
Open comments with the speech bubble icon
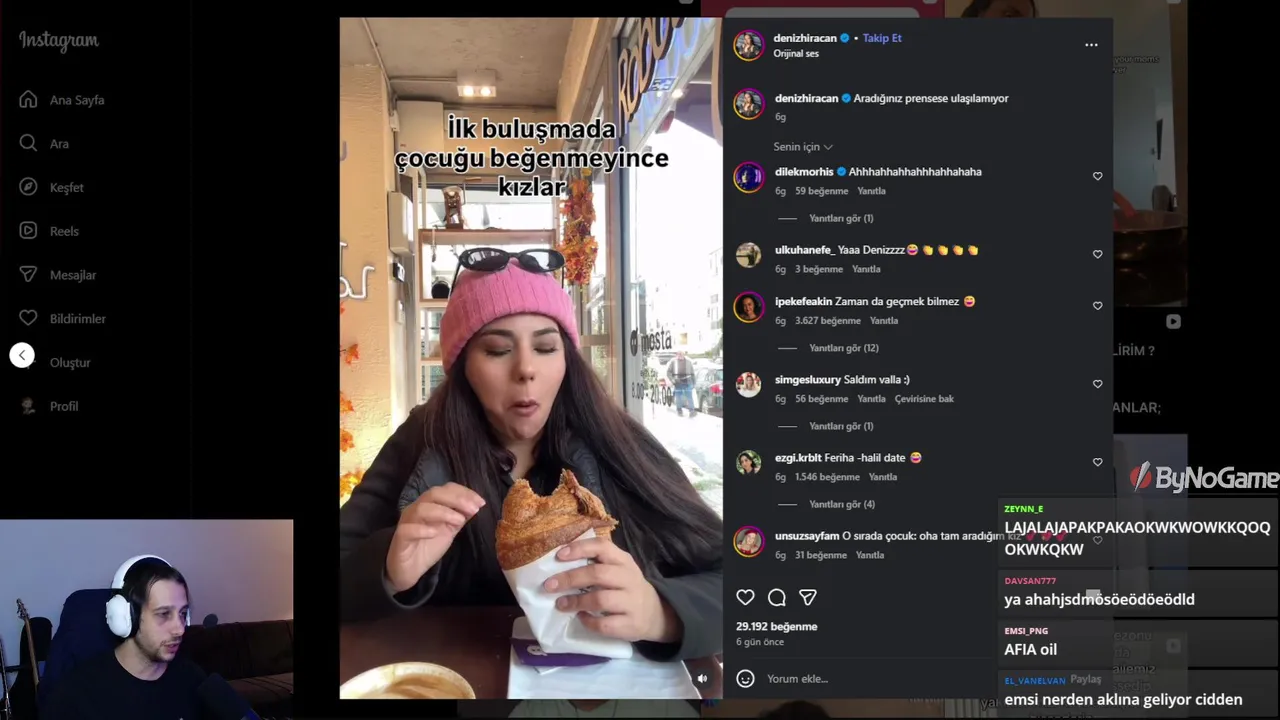pyautogui.click(x=777, y=597)
